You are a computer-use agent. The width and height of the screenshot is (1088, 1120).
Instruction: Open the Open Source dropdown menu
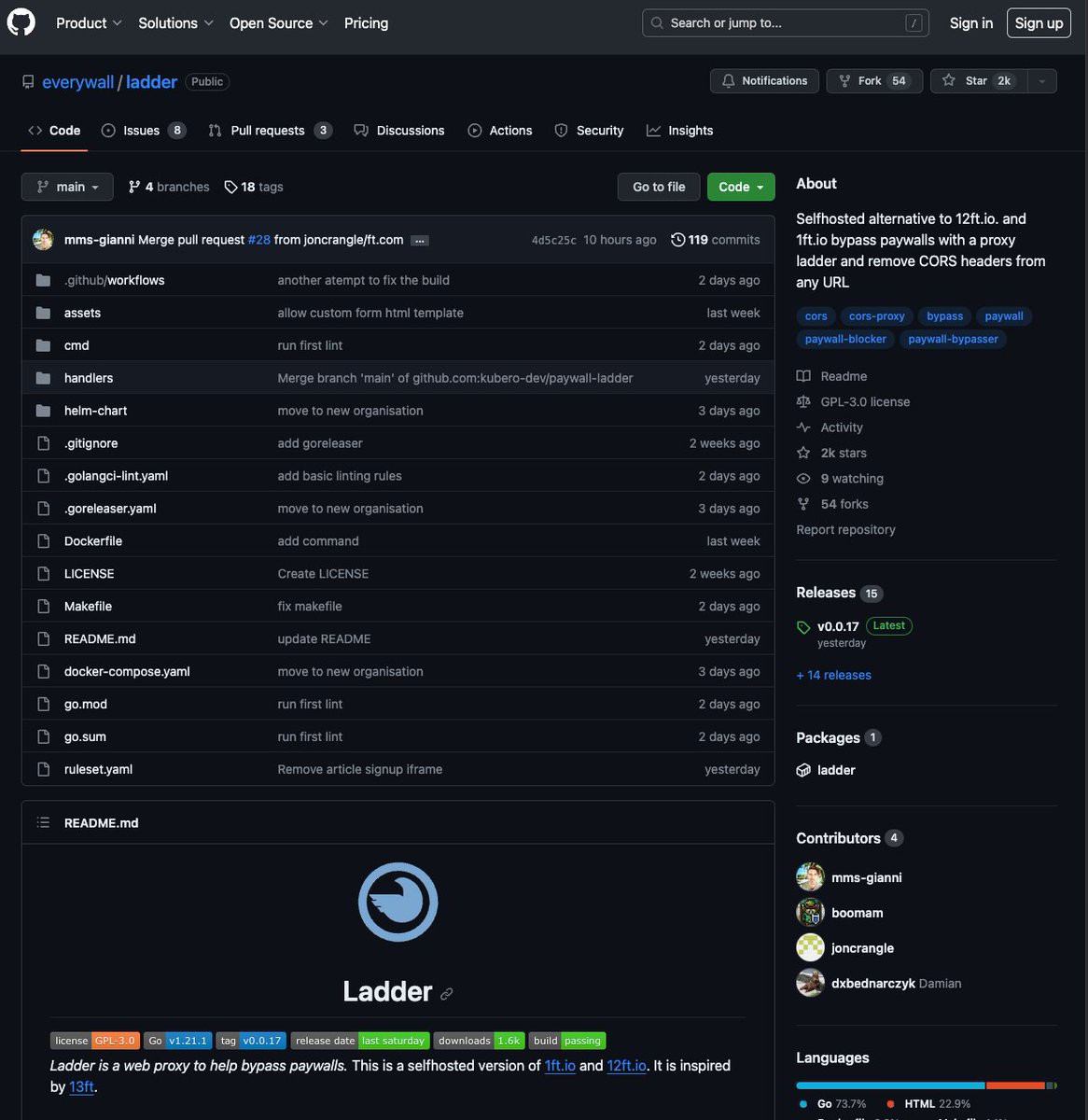tap(279, 22)
